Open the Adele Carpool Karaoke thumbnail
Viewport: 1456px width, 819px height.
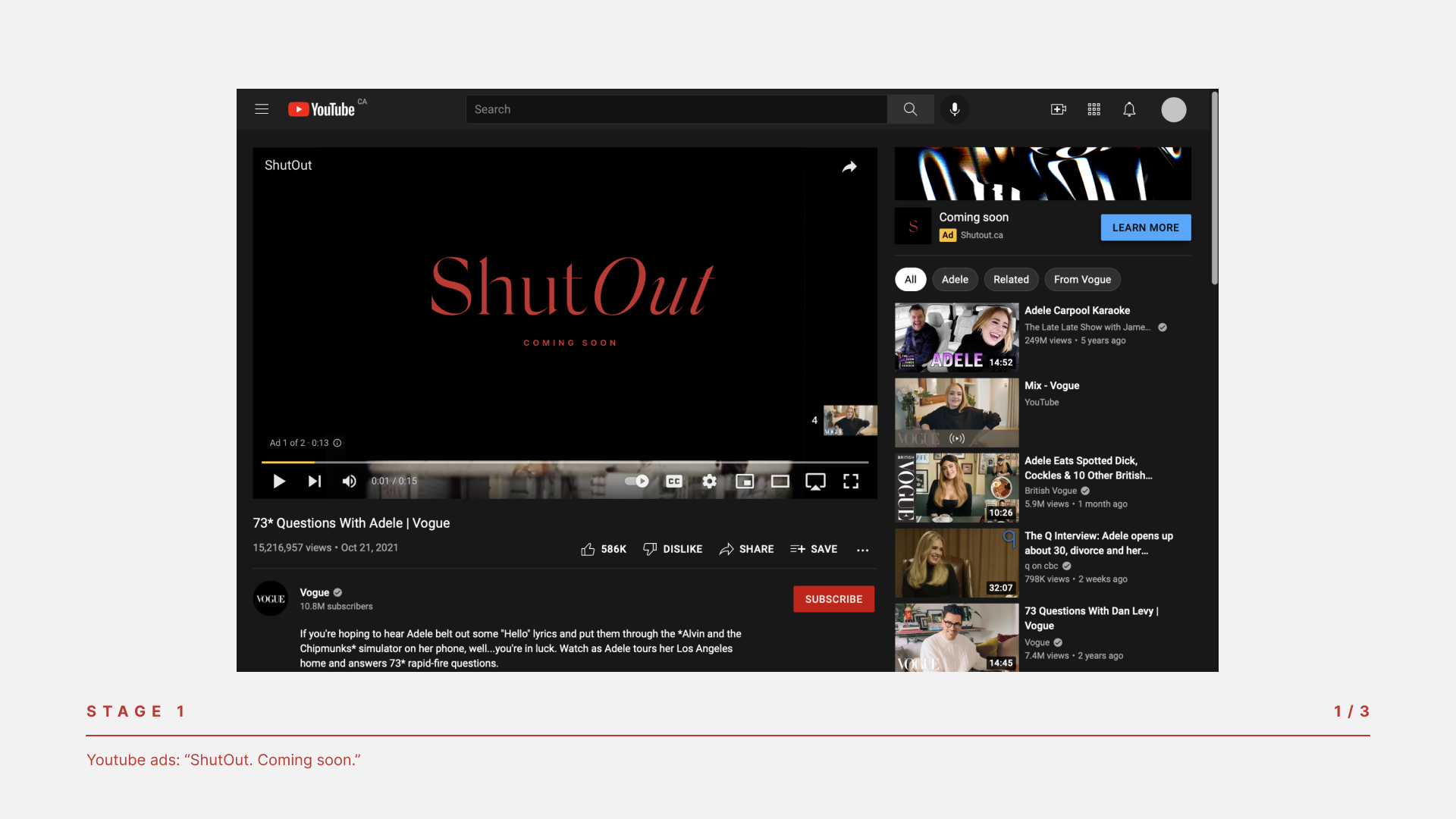(x=956, y=337)
